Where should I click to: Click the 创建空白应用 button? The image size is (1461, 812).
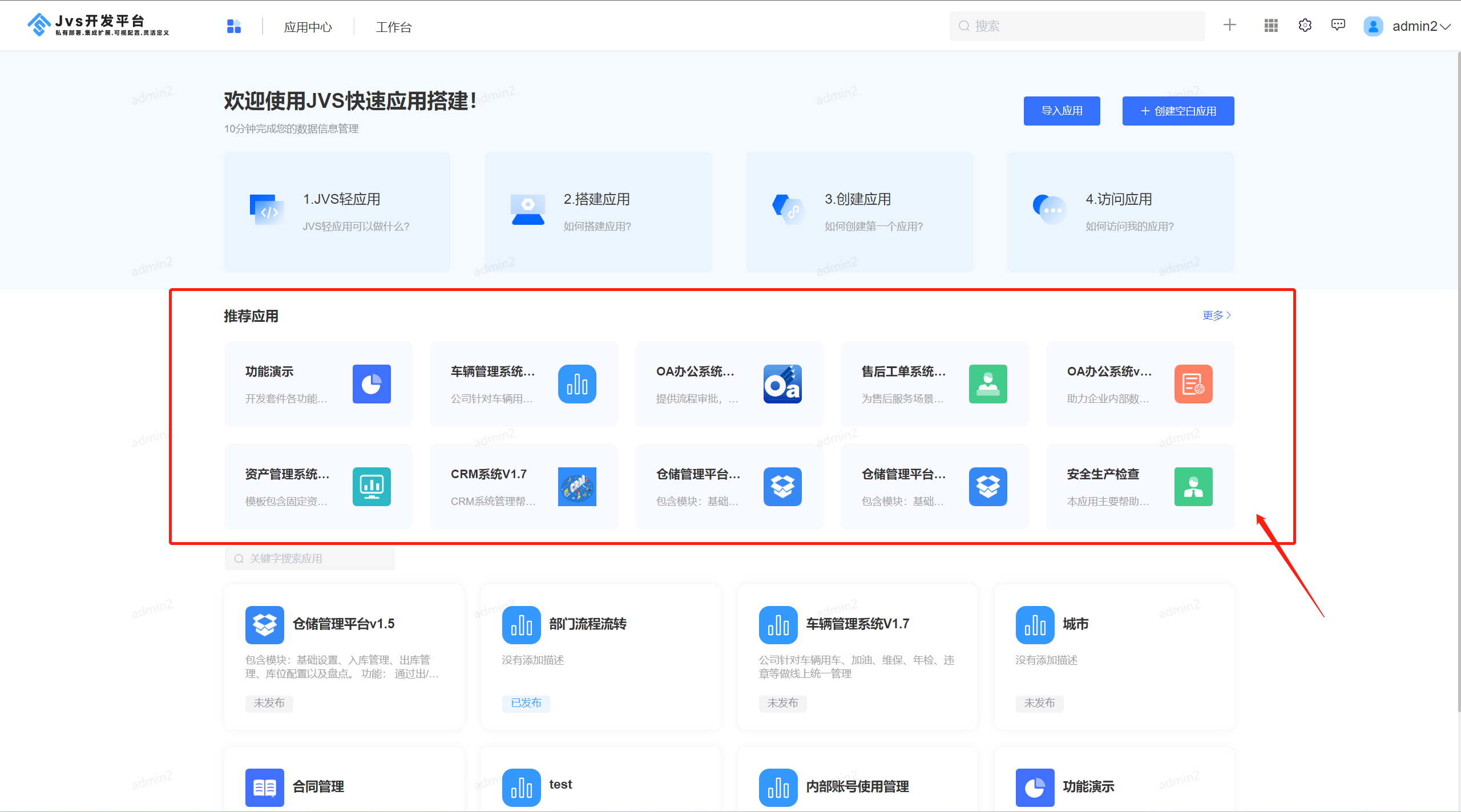1178,111
